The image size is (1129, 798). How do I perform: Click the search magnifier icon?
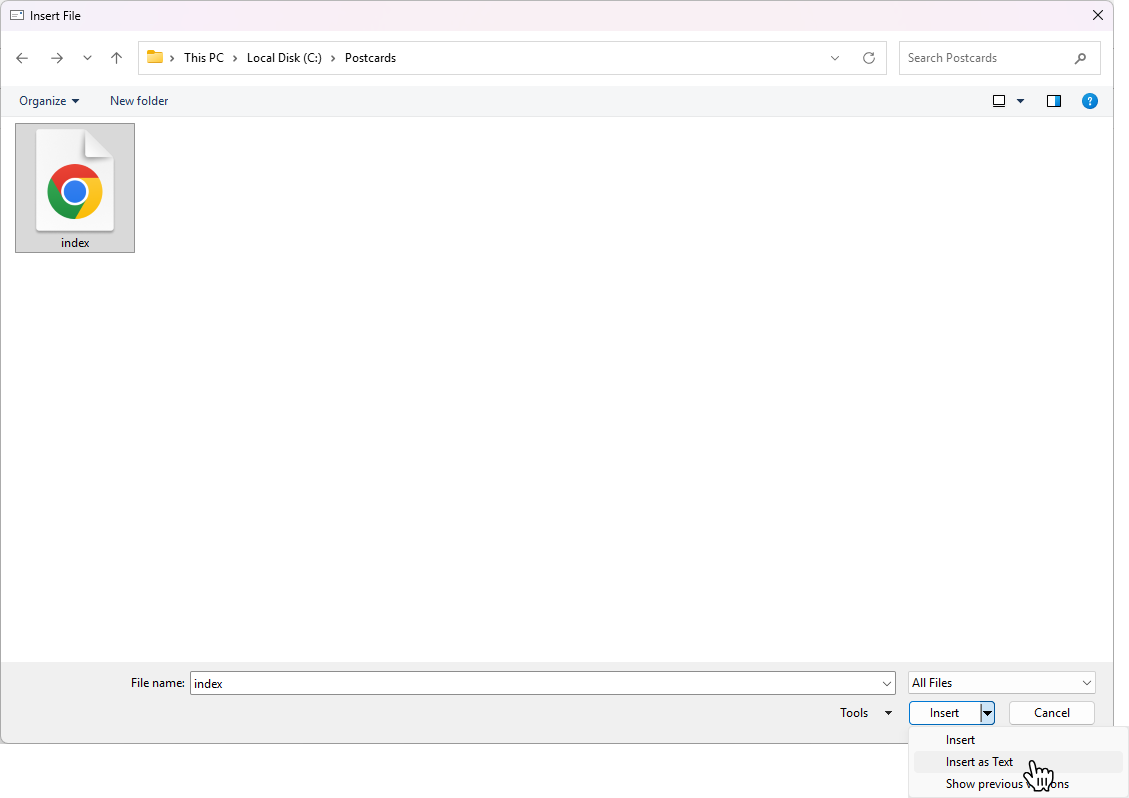point(1080,58)
